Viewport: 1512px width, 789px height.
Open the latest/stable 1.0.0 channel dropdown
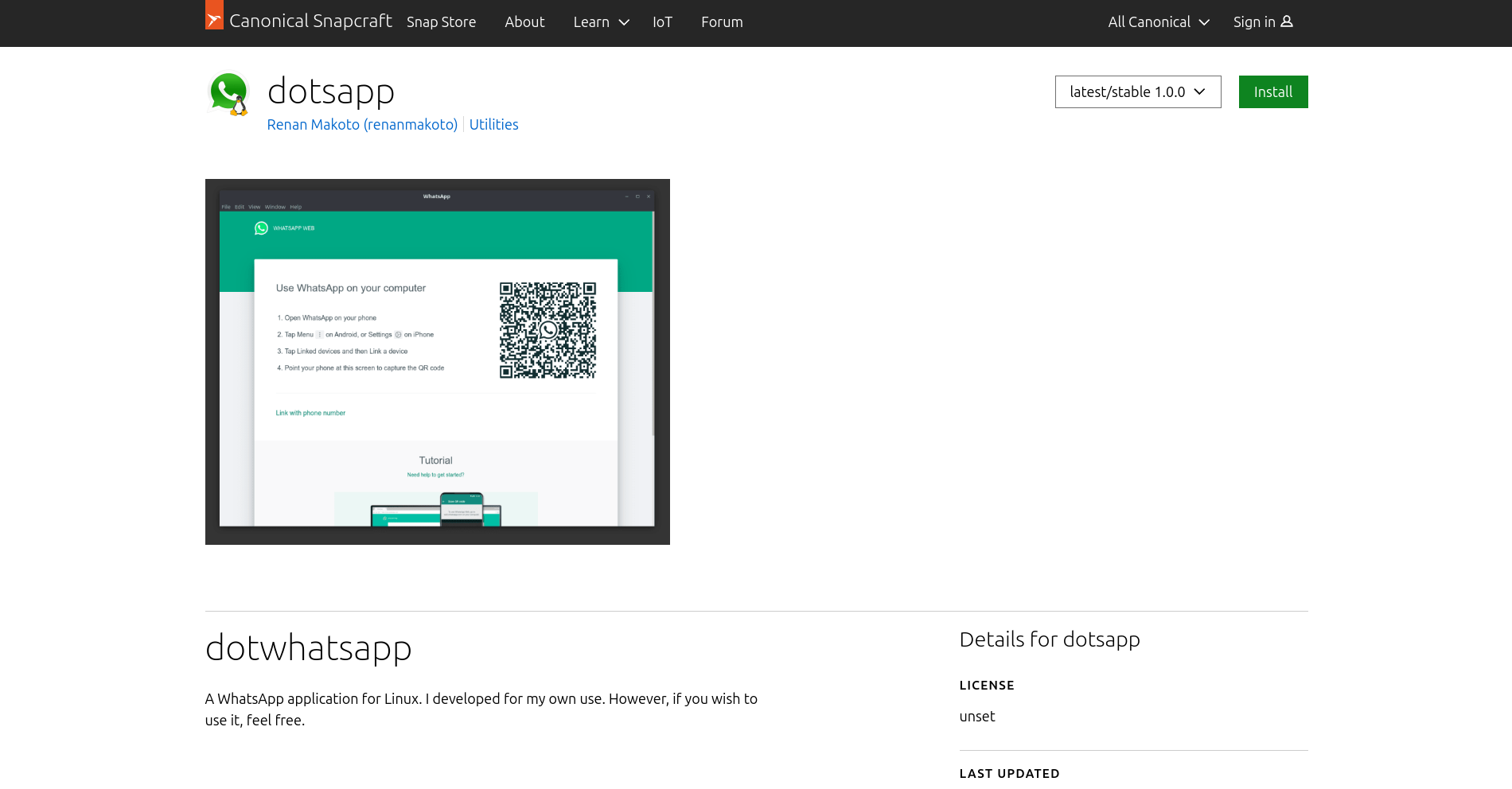coord(1138,92)
